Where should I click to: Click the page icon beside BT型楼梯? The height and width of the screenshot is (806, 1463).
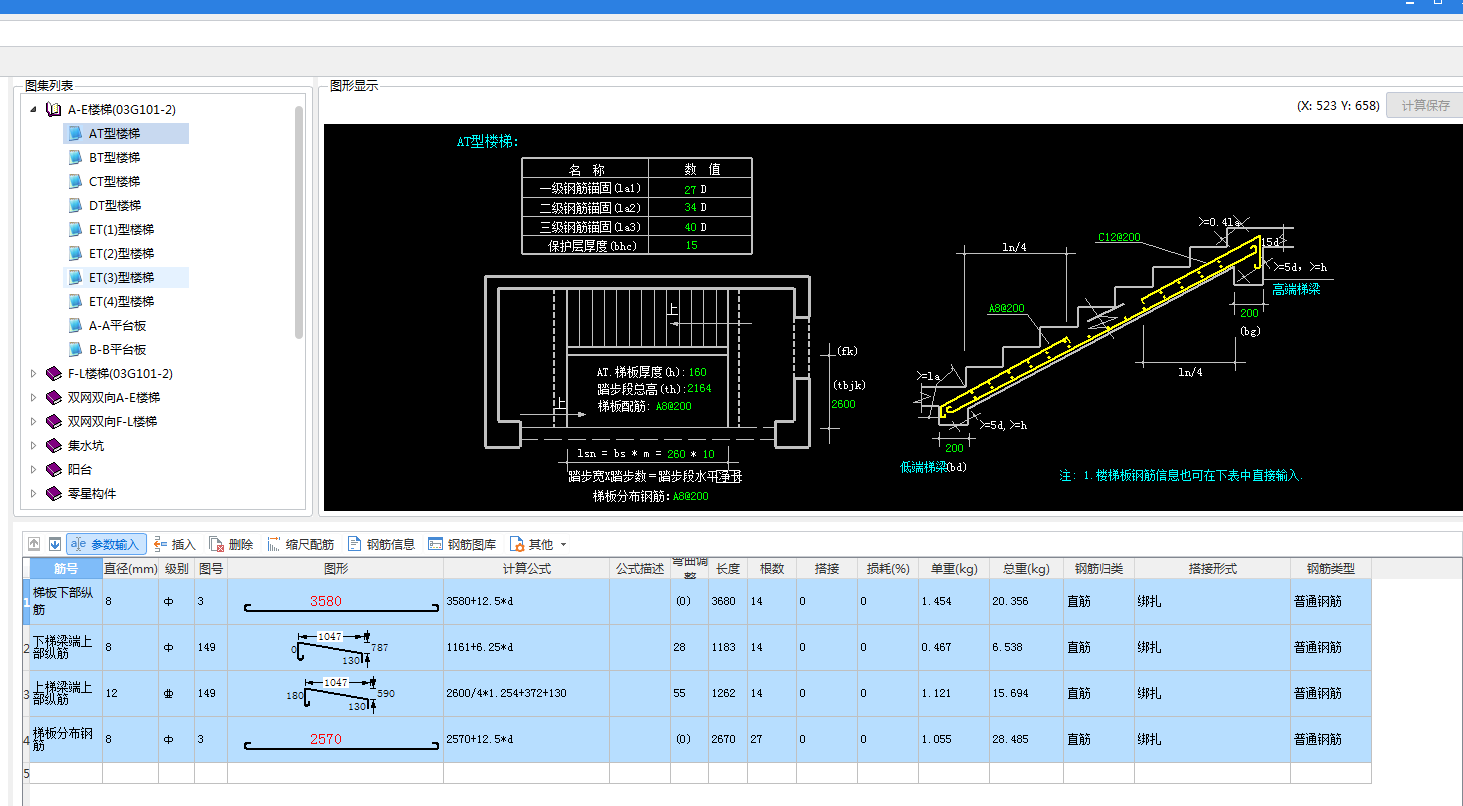point(75,158)
